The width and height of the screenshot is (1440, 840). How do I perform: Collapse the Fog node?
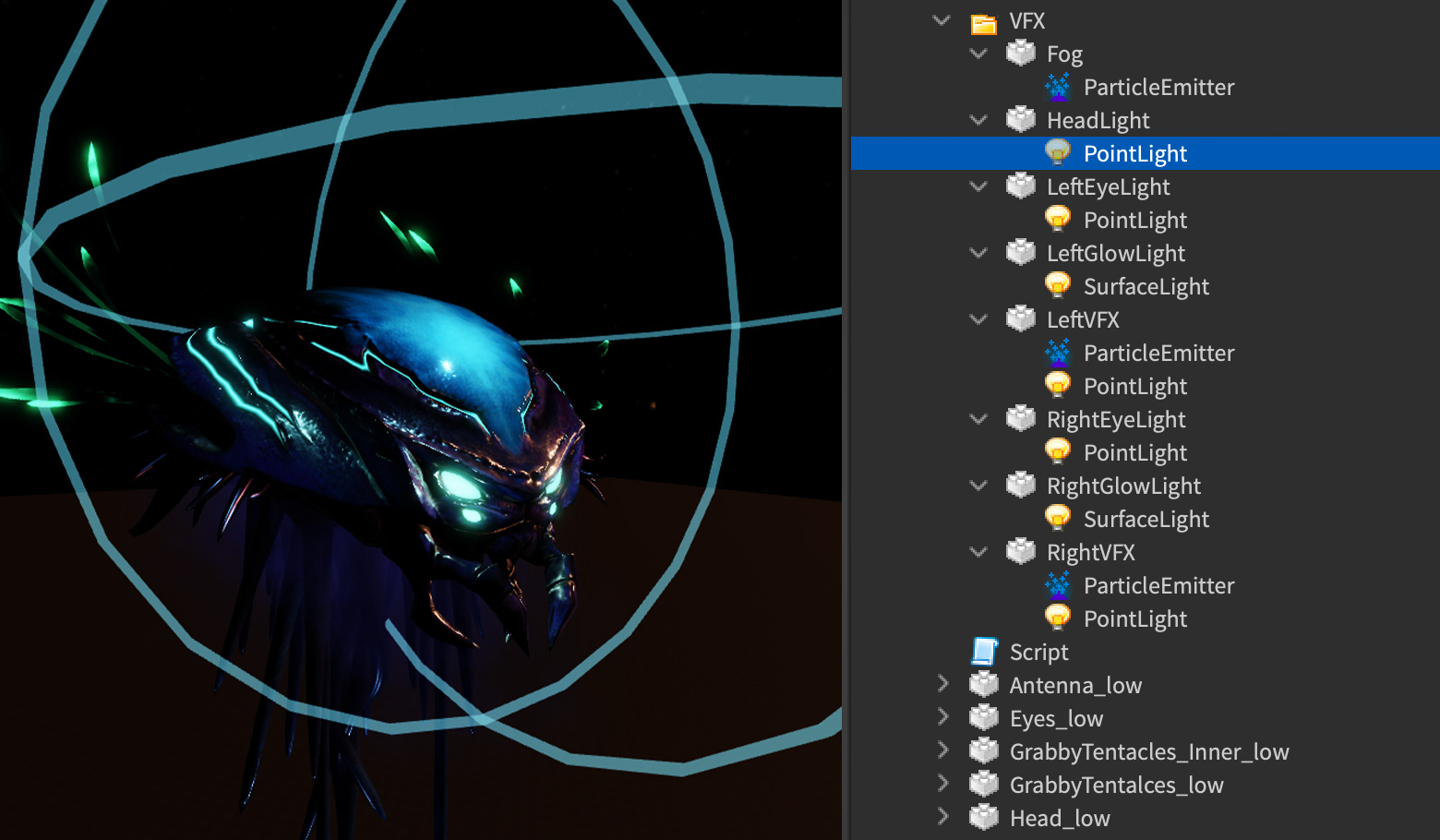click(x=978, y=54)
